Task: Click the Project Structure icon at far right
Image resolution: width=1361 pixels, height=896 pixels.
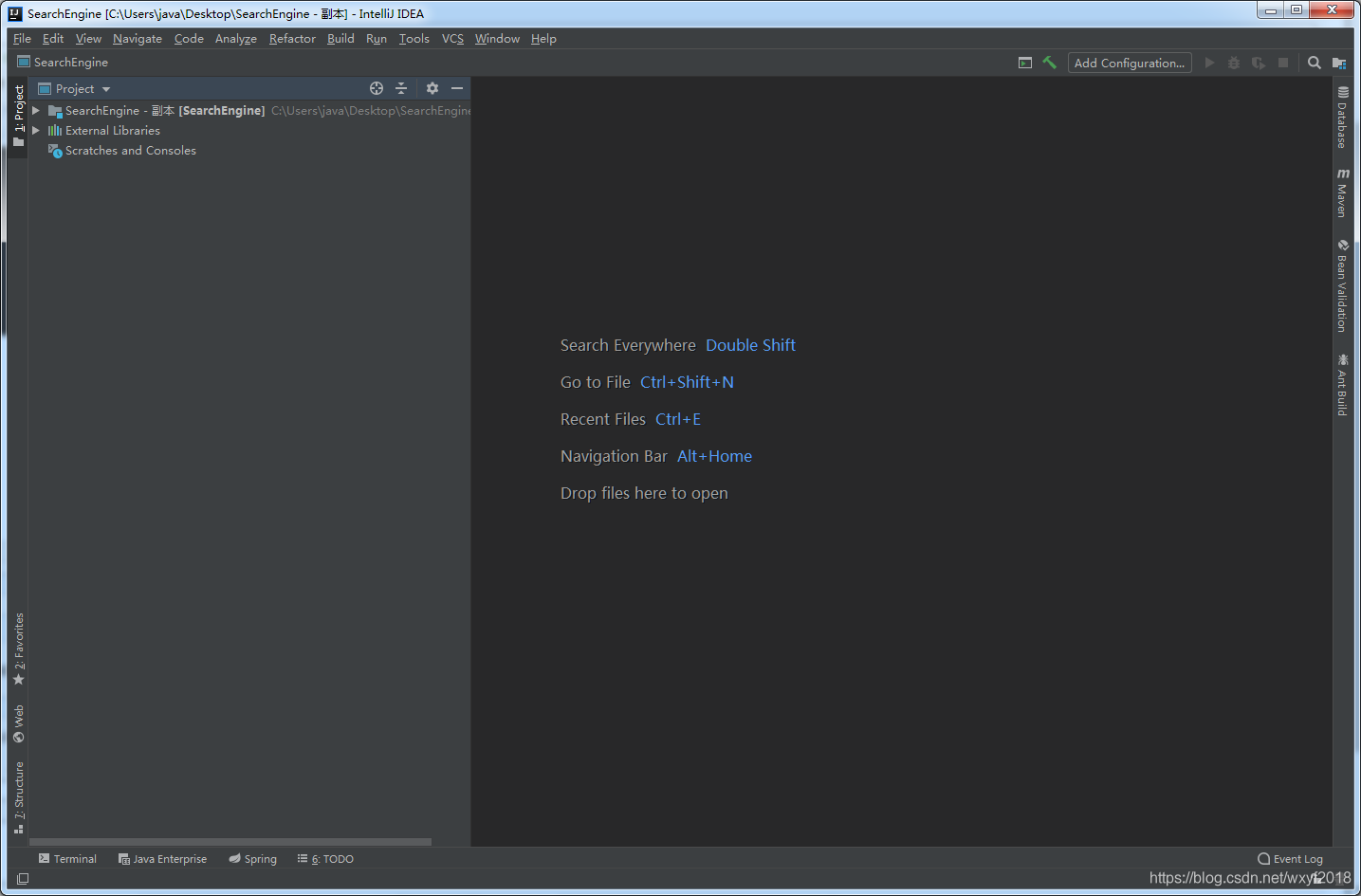Action: tap(1339, 63)
